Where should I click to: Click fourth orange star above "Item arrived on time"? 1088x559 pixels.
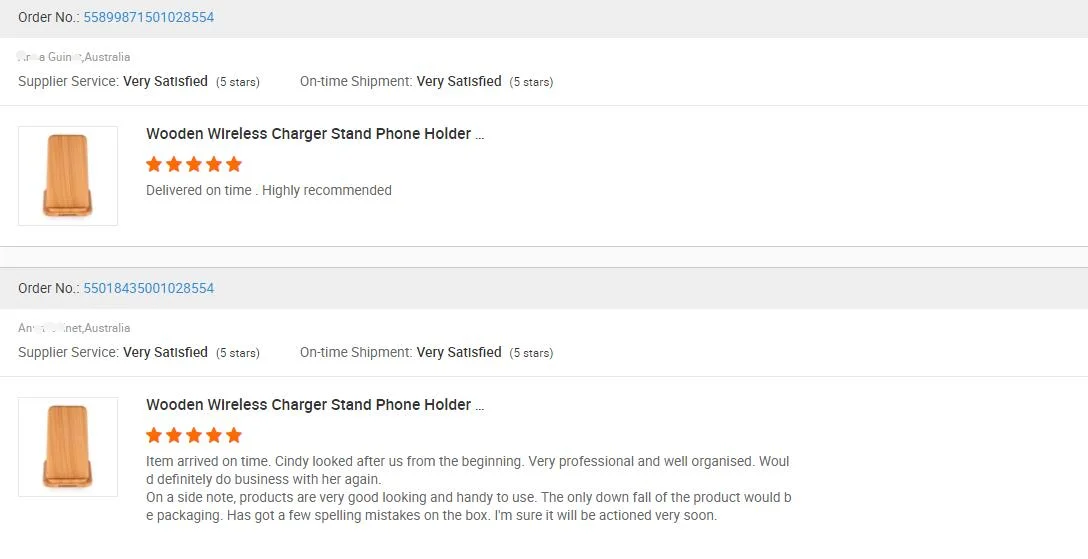coord(214,435)
